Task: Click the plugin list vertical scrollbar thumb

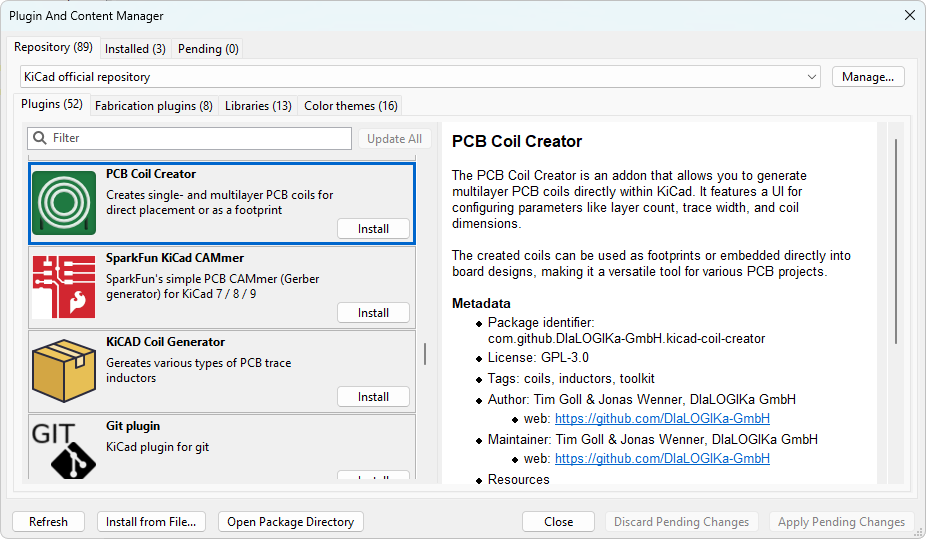Action: 425,354
